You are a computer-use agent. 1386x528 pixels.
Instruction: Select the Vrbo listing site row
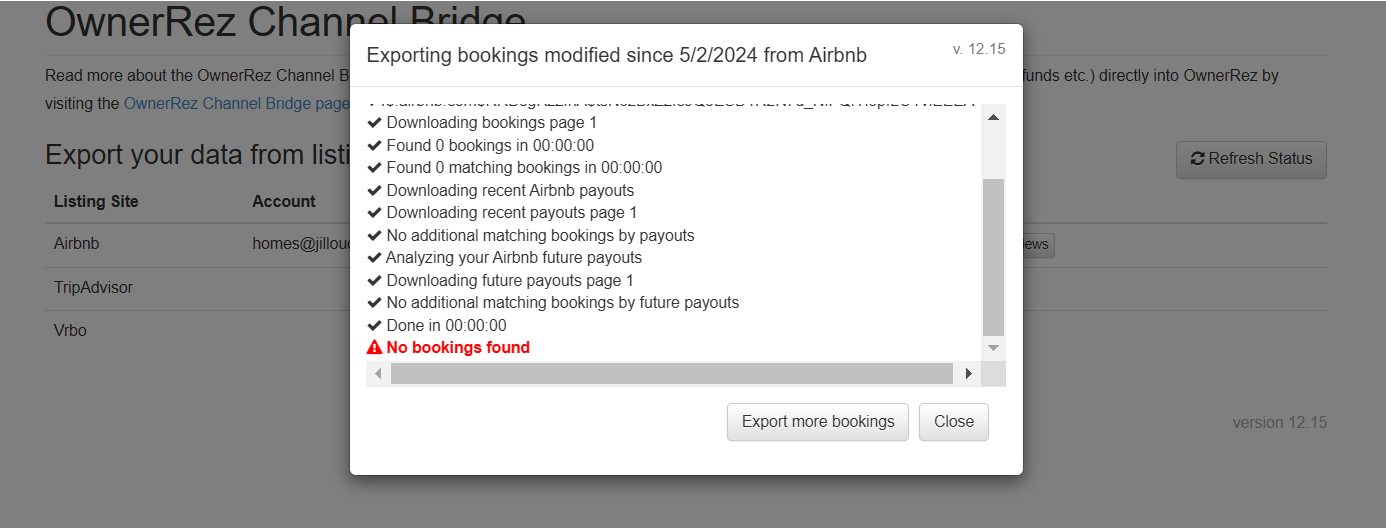(x=70, y=330)
